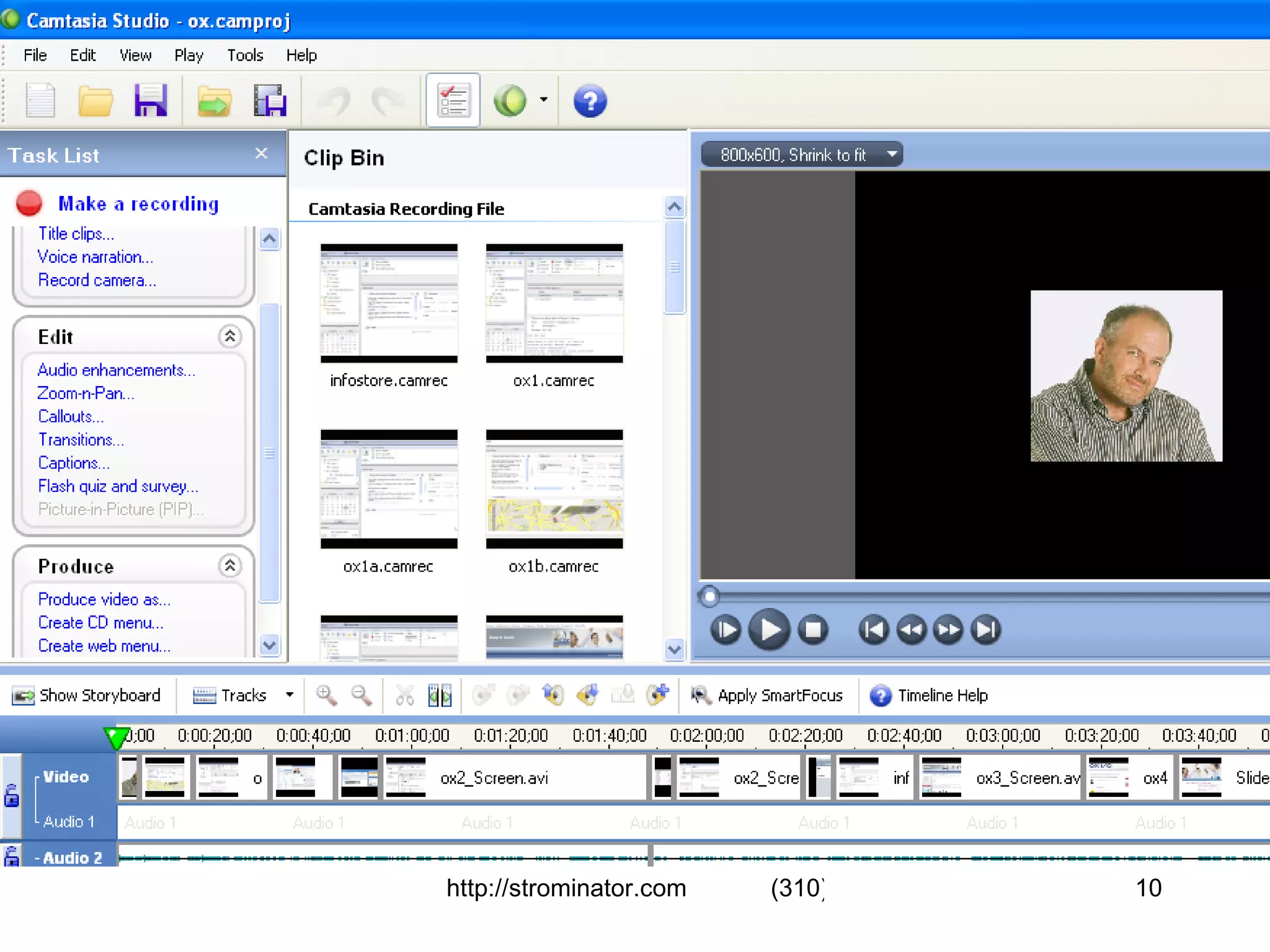
Task: Click the Import media folder icon
Action: click(214, 100)
